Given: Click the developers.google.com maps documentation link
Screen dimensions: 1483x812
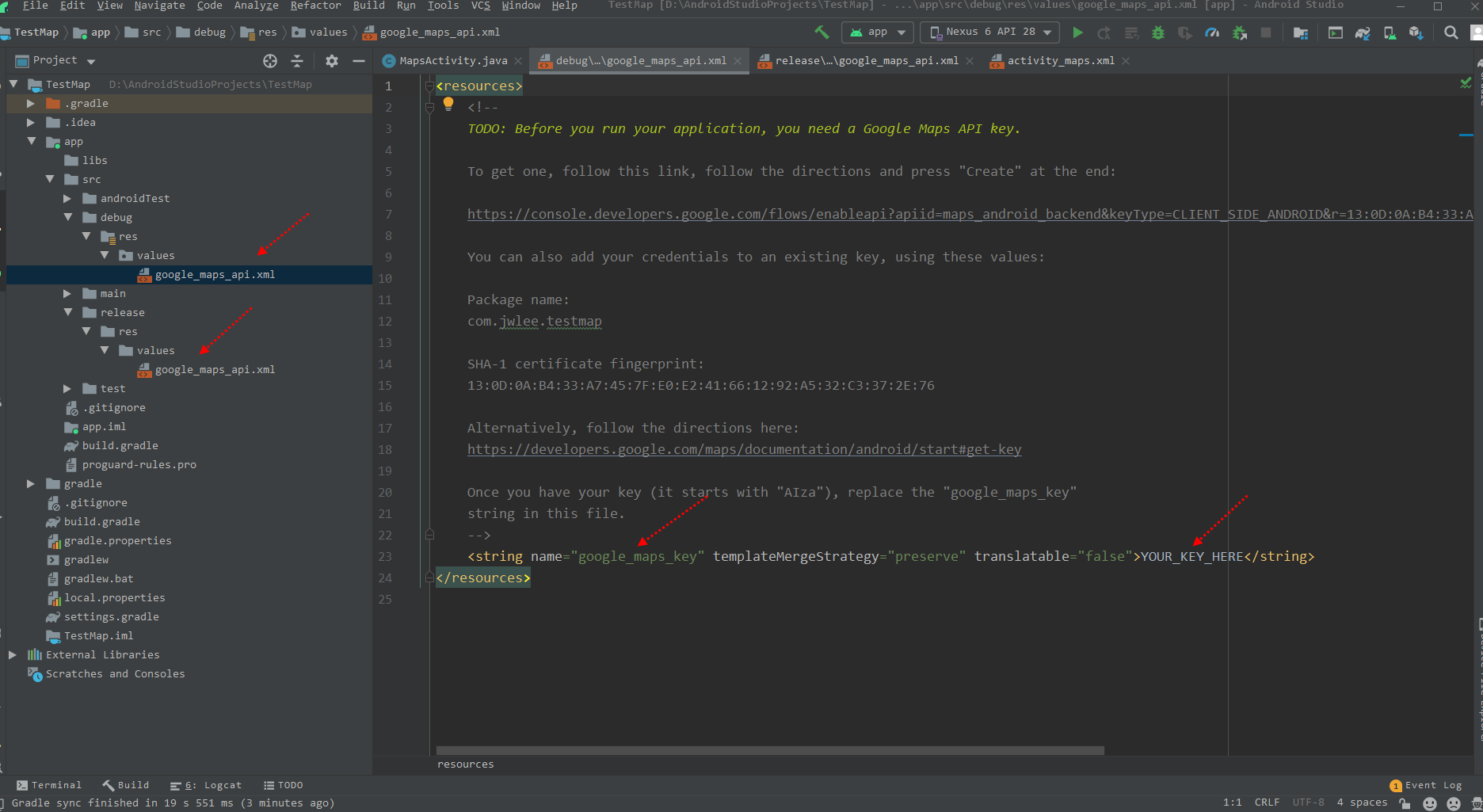Looking at the screenshot, I should pyautogui.click(x=744, y=449).
